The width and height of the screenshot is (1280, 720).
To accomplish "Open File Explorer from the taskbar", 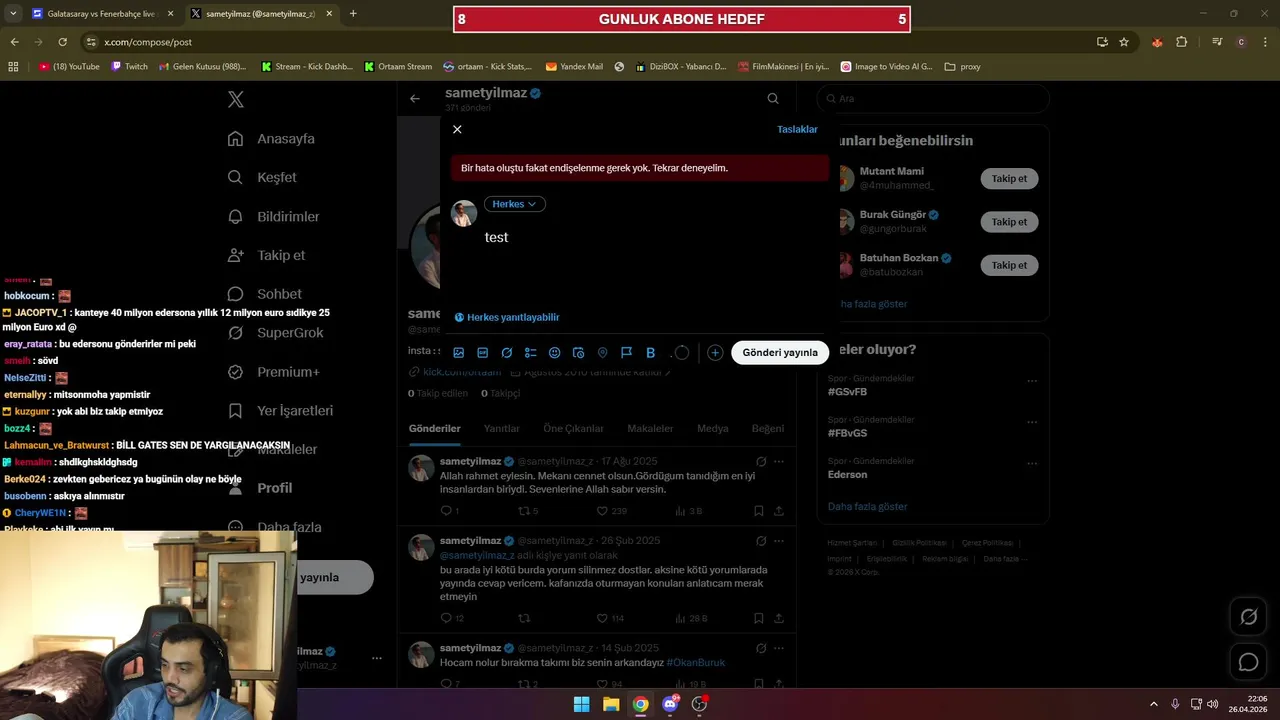I will [611, 704].
